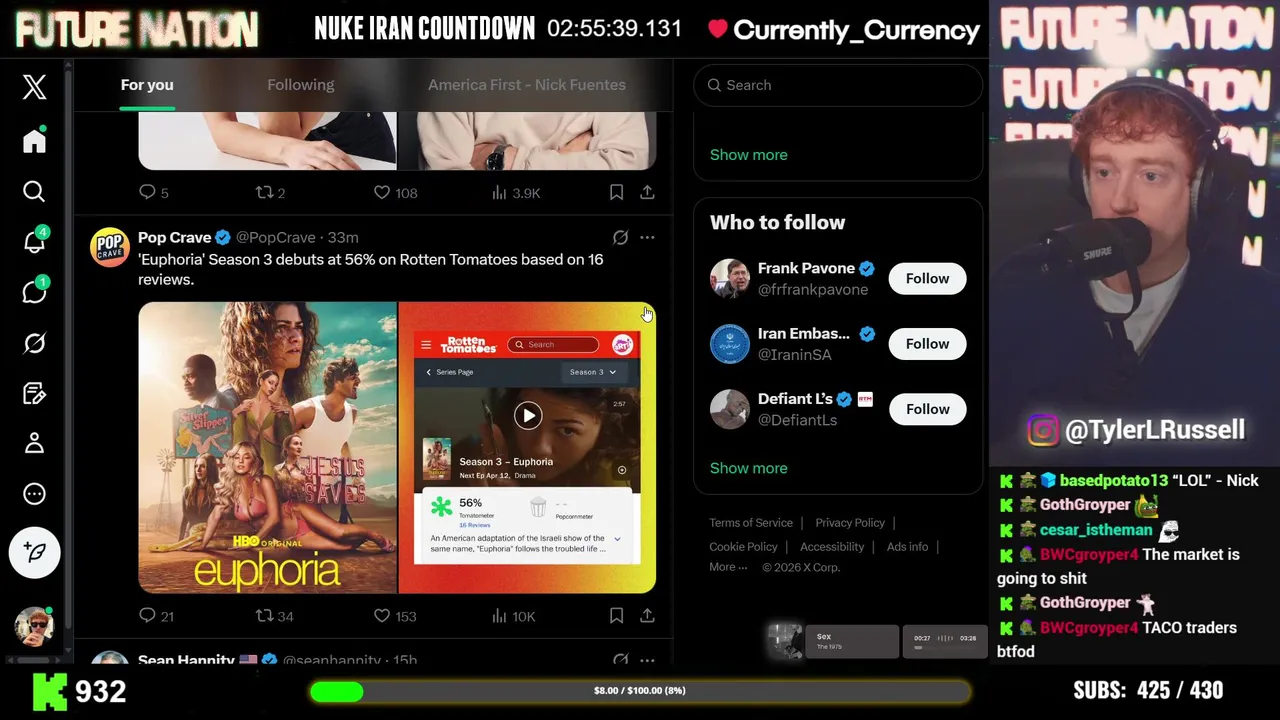This screenshot has width=1280, height=720.
Task: Share the top post with 108 likes
Action: click(647, 193)
